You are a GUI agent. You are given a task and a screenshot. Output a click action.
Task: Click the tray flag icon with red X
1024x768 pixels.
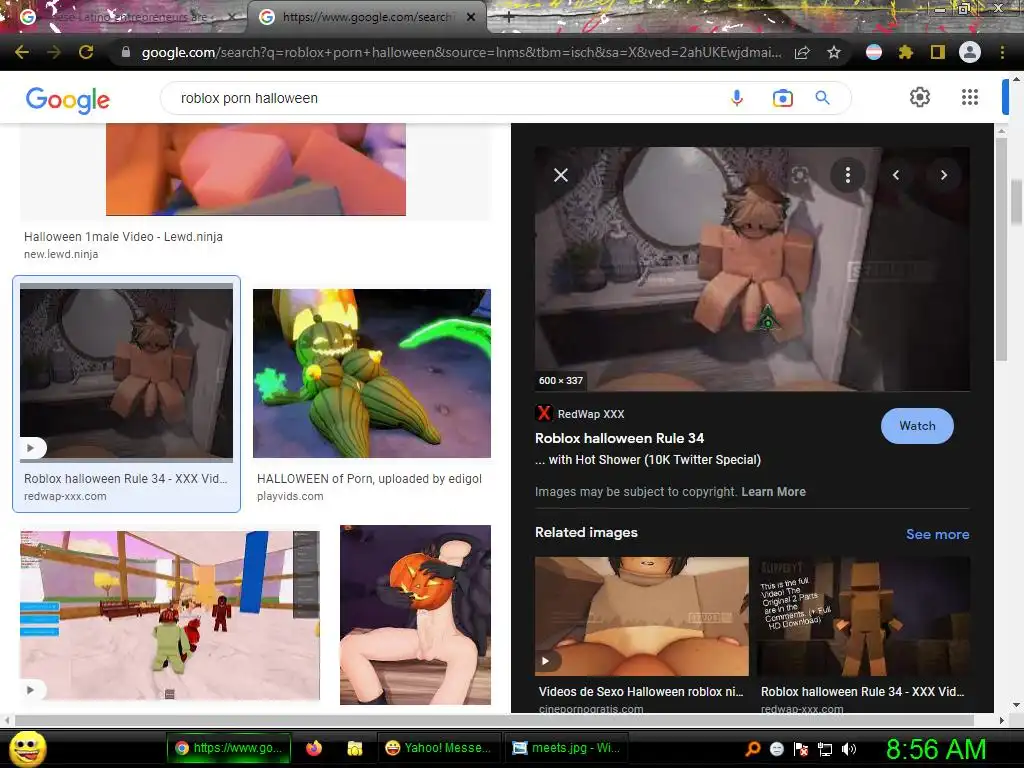(801, 749)
